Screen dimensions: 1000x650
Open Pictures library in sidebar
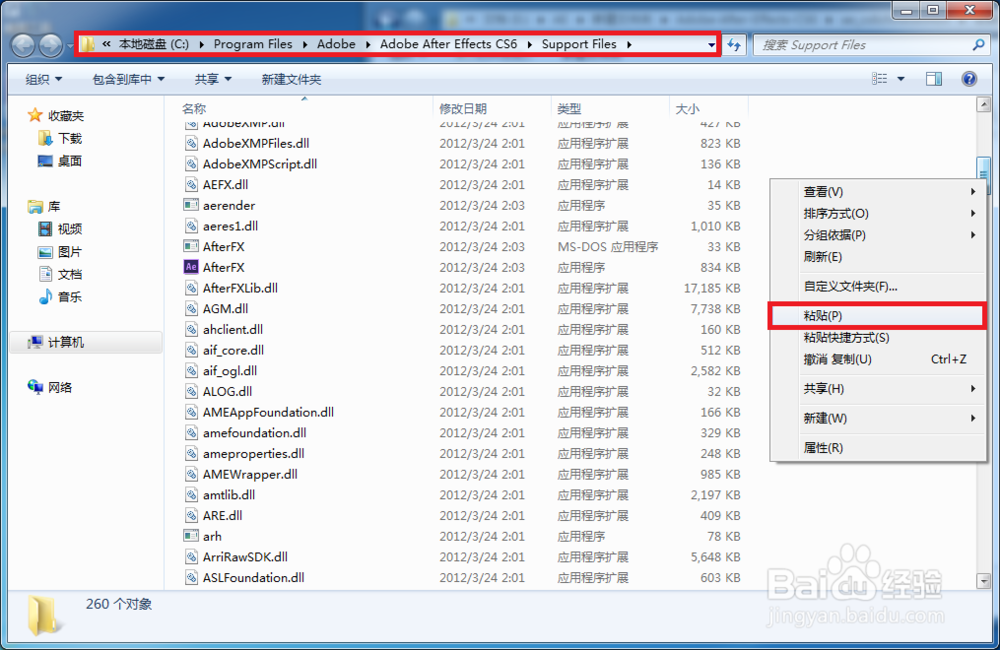[60, 252]
